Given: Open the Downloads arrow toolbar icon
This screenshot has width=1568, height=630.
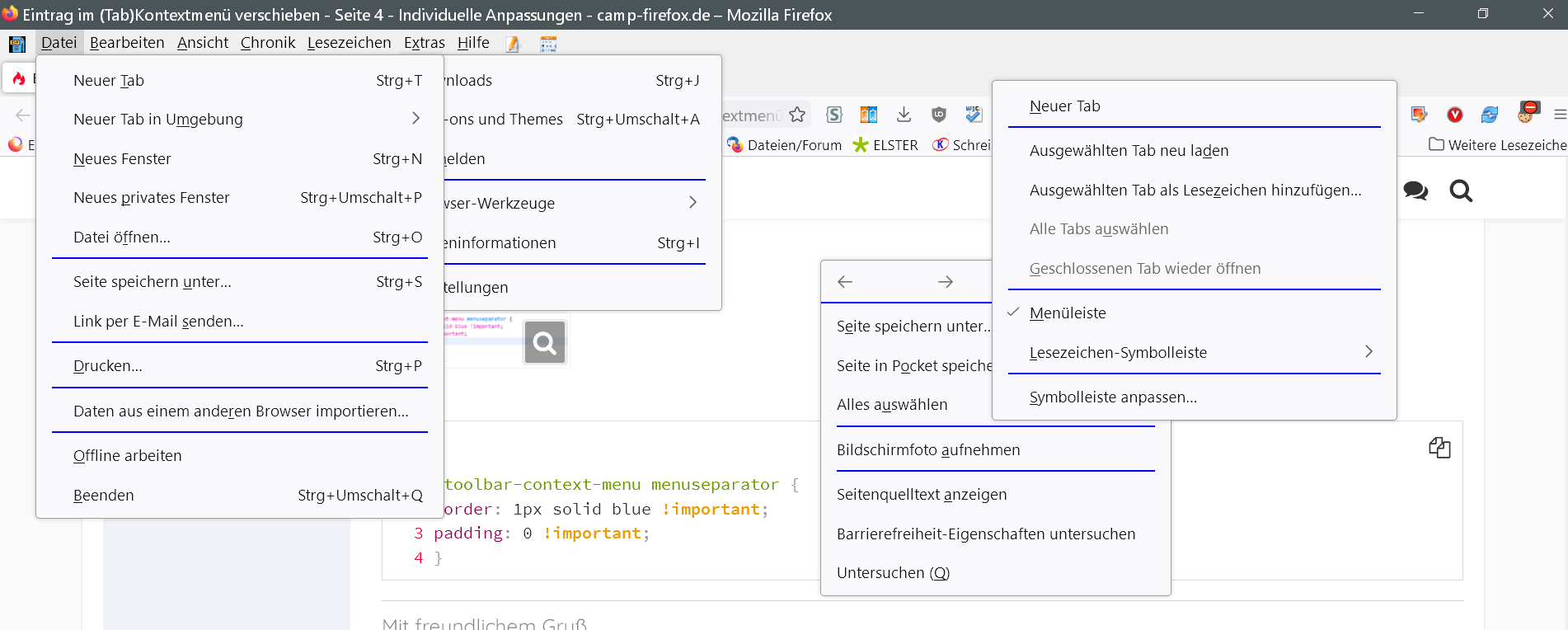Looking at the screenshot, I should pos(904,115).
